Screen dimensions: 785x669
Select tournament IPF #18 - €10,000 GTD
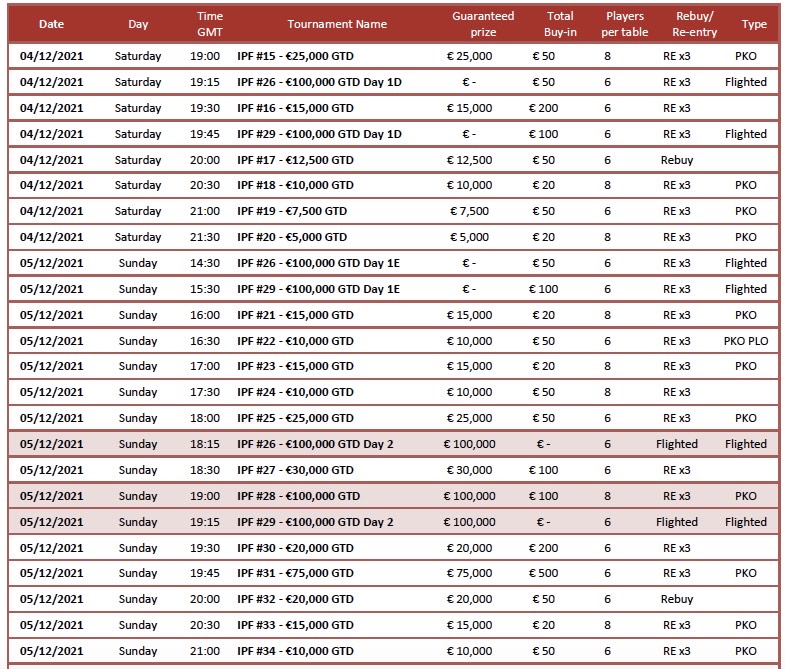tap(295, 185)
